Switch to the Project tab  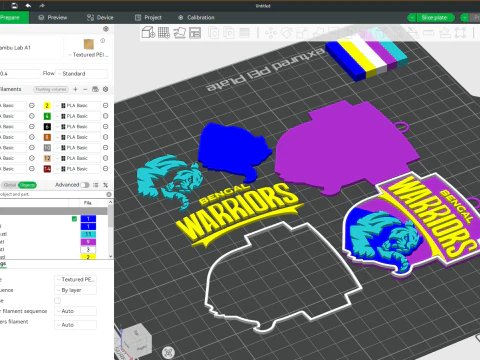click(x=148, y=17)
